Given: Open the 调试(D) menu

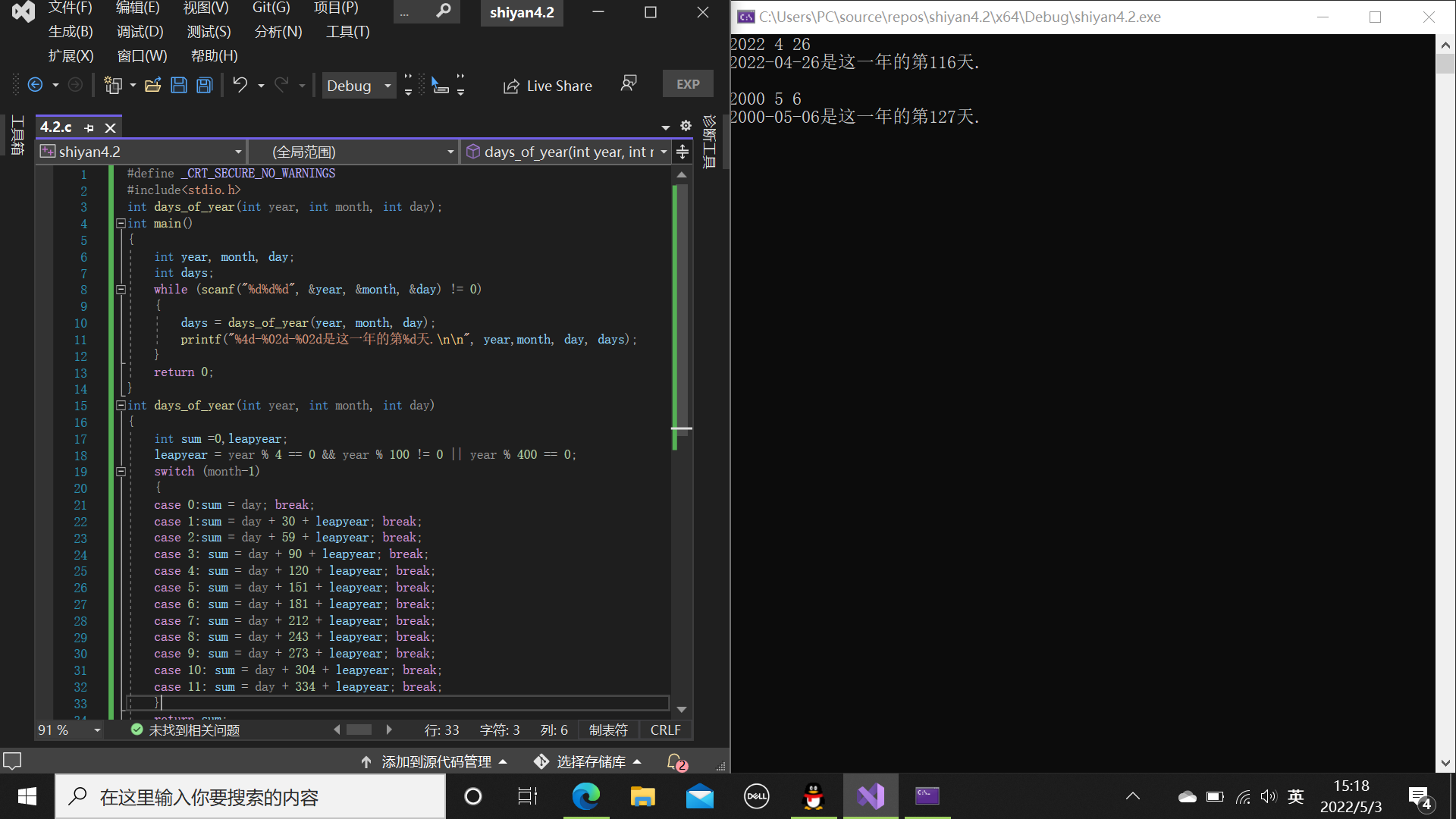Looking at the screenshot, I should [140, 32].
